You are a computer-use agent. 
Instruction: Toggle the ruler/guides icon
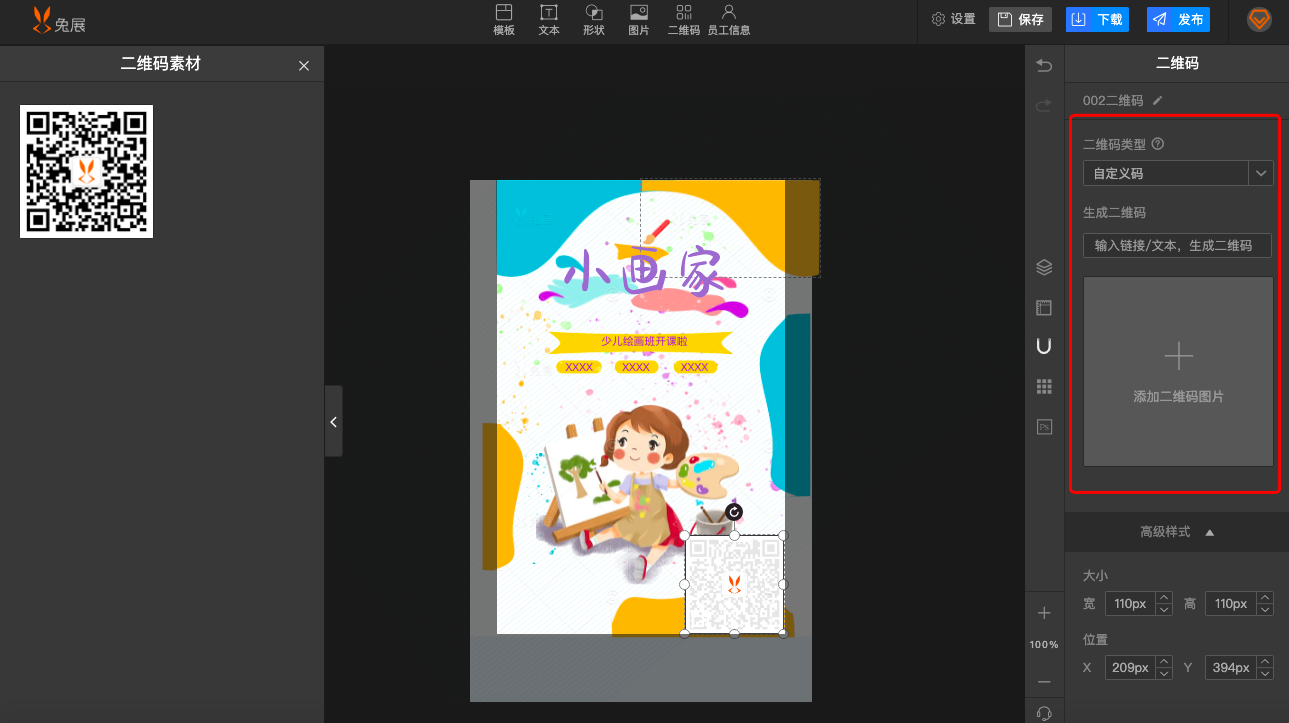[x=1044, y=308]
